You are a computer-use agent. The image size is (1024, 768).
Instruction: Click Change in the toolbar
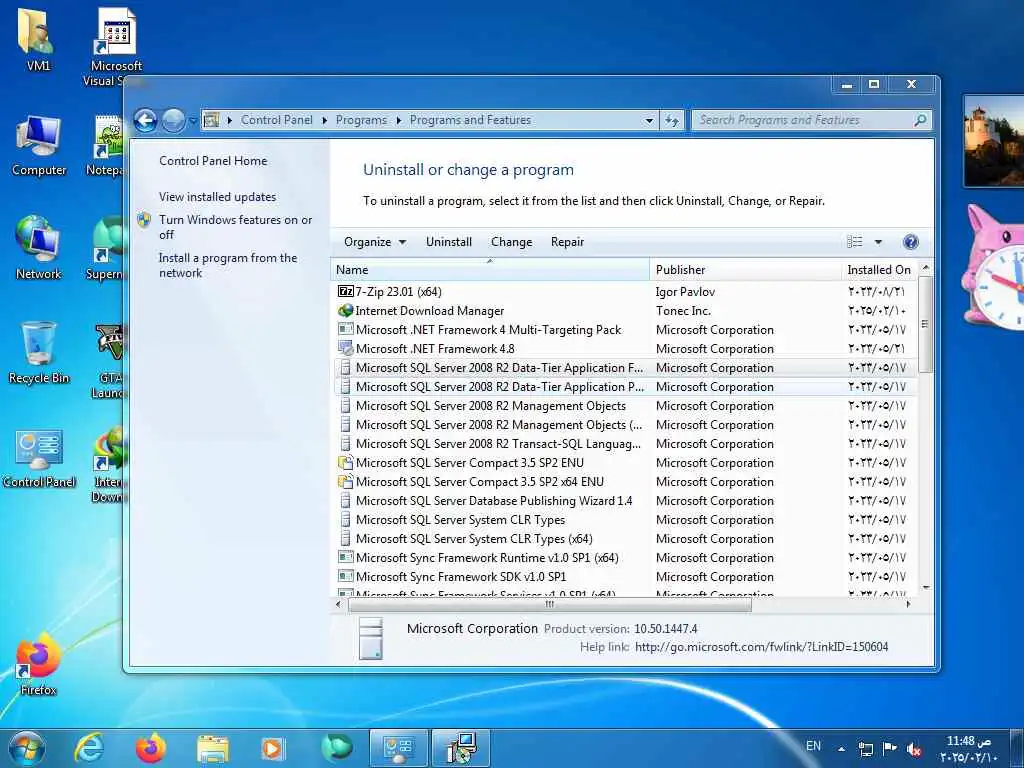[511, 242]
